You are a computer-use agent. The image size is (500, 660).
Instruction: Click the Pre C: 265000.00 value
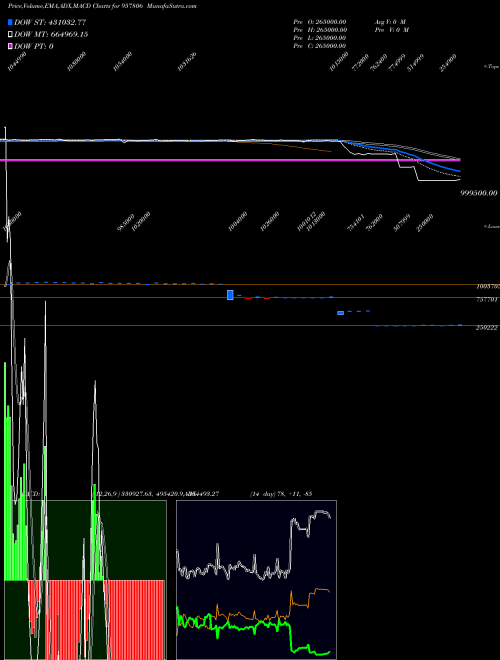(x=320, y=46)
